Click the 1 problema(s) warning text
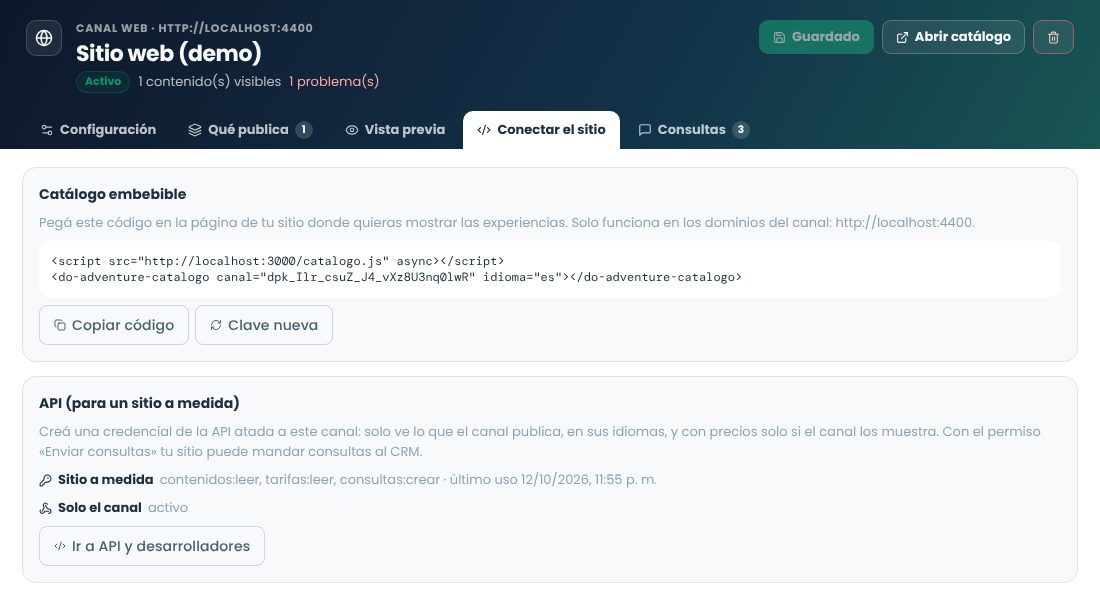This screenshot has width=1100, height=600. point(334,81)
